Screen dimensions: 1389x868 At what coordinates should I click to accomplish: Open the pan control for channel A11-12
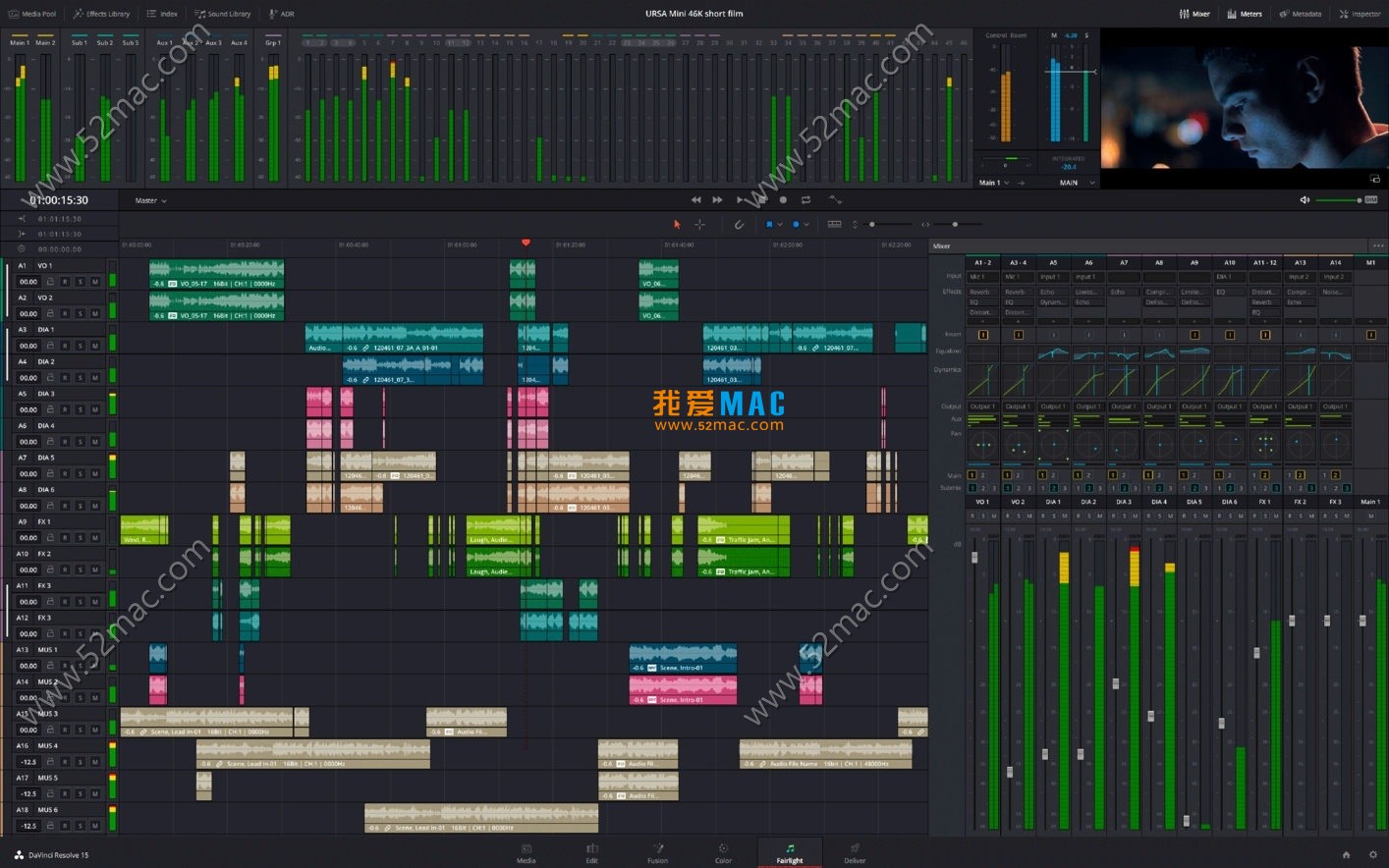click(x=1265, y=445)
